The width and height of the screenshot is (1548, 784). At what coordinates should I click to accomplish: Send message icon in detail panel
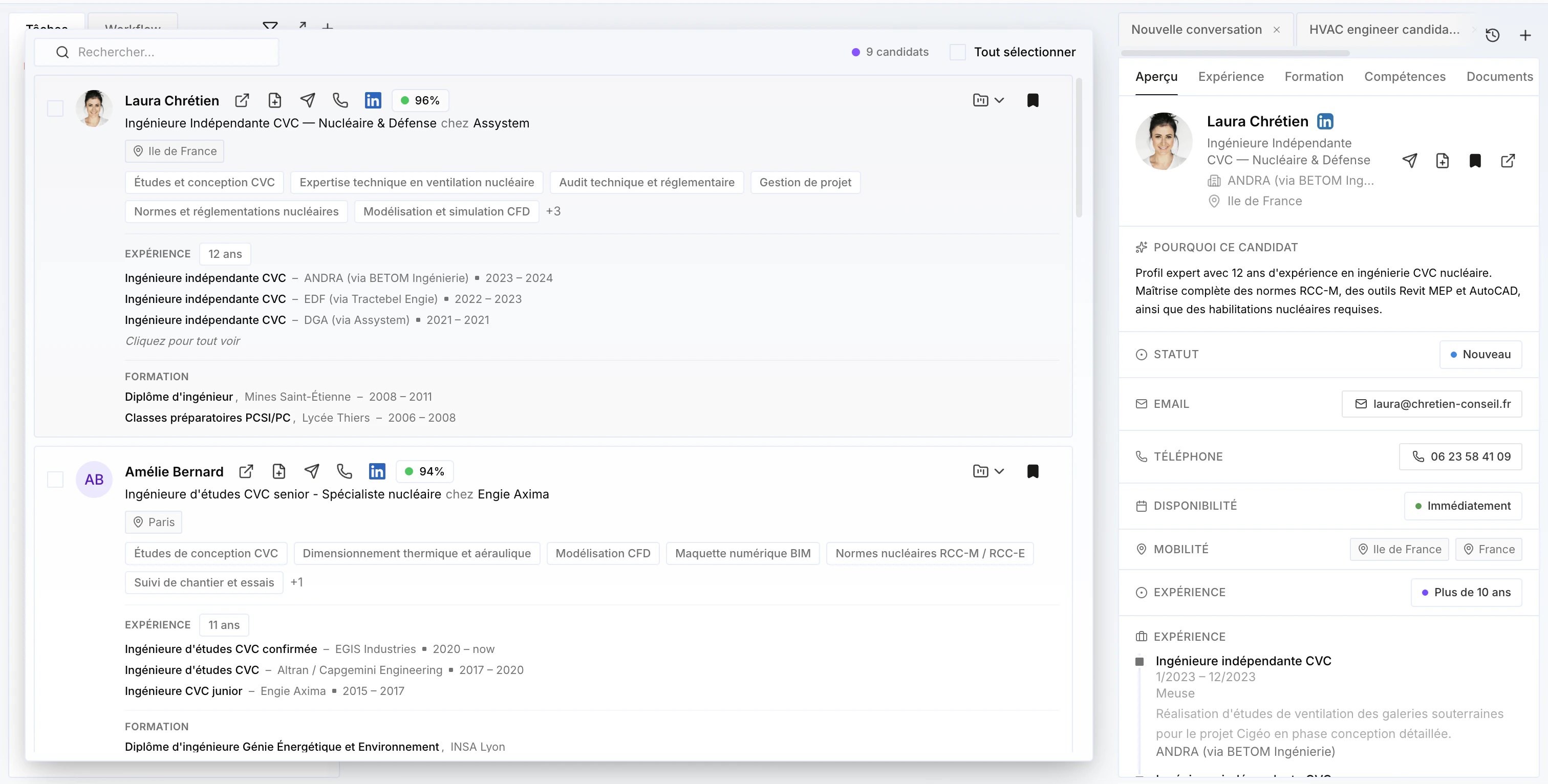click(1410, 160)
